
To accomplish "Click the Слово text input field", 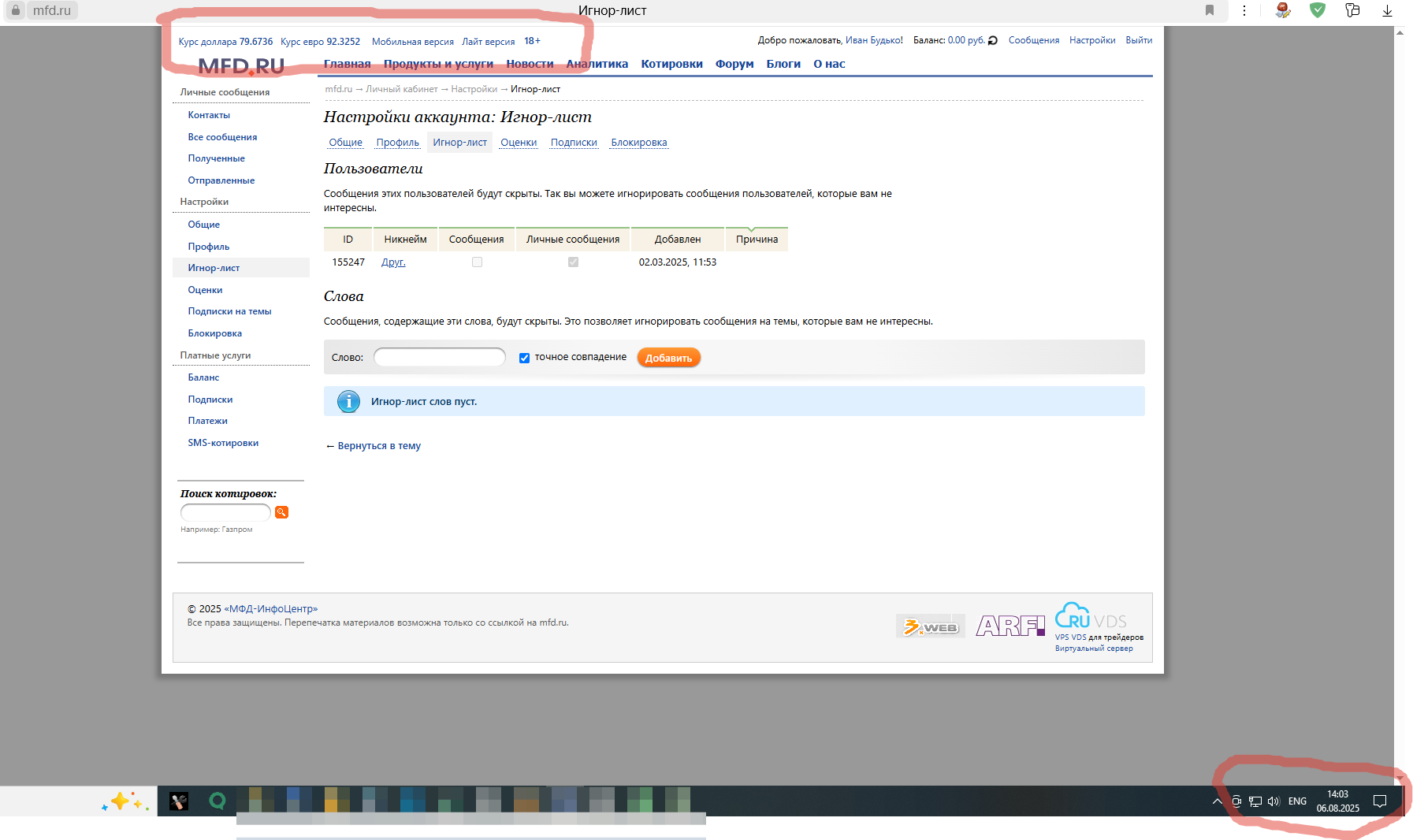I will coord(440,358).
